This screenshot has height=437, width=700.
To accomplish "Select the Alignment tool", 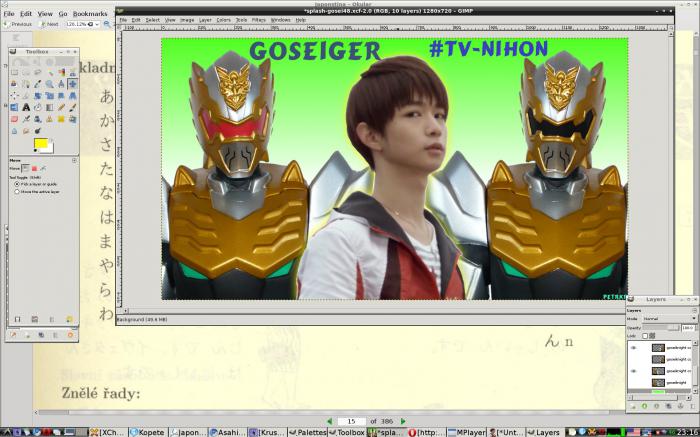I will (x=14, y=96).
